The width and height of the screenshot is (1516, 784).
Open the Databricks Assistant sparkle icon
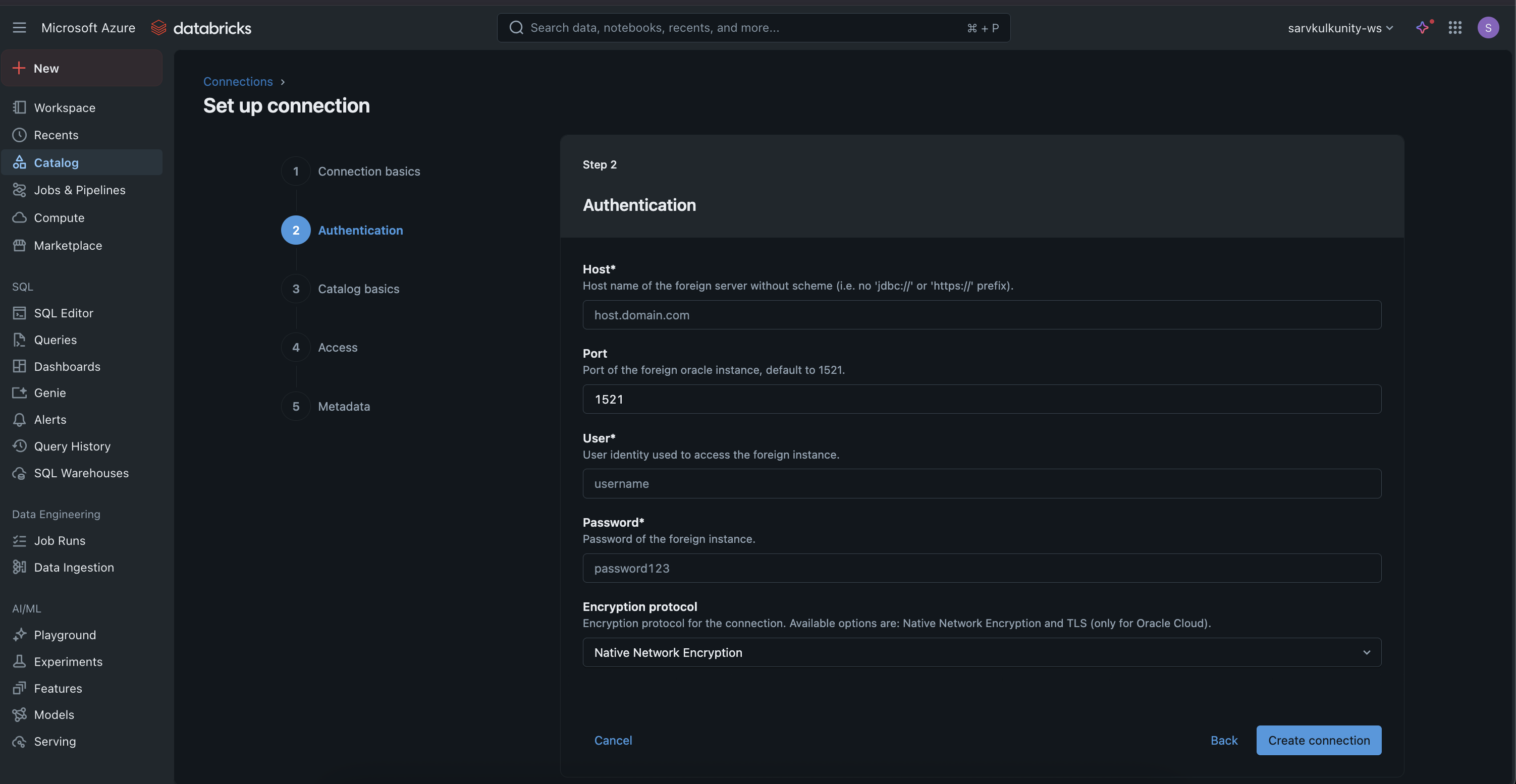[x=1423, y=28]
